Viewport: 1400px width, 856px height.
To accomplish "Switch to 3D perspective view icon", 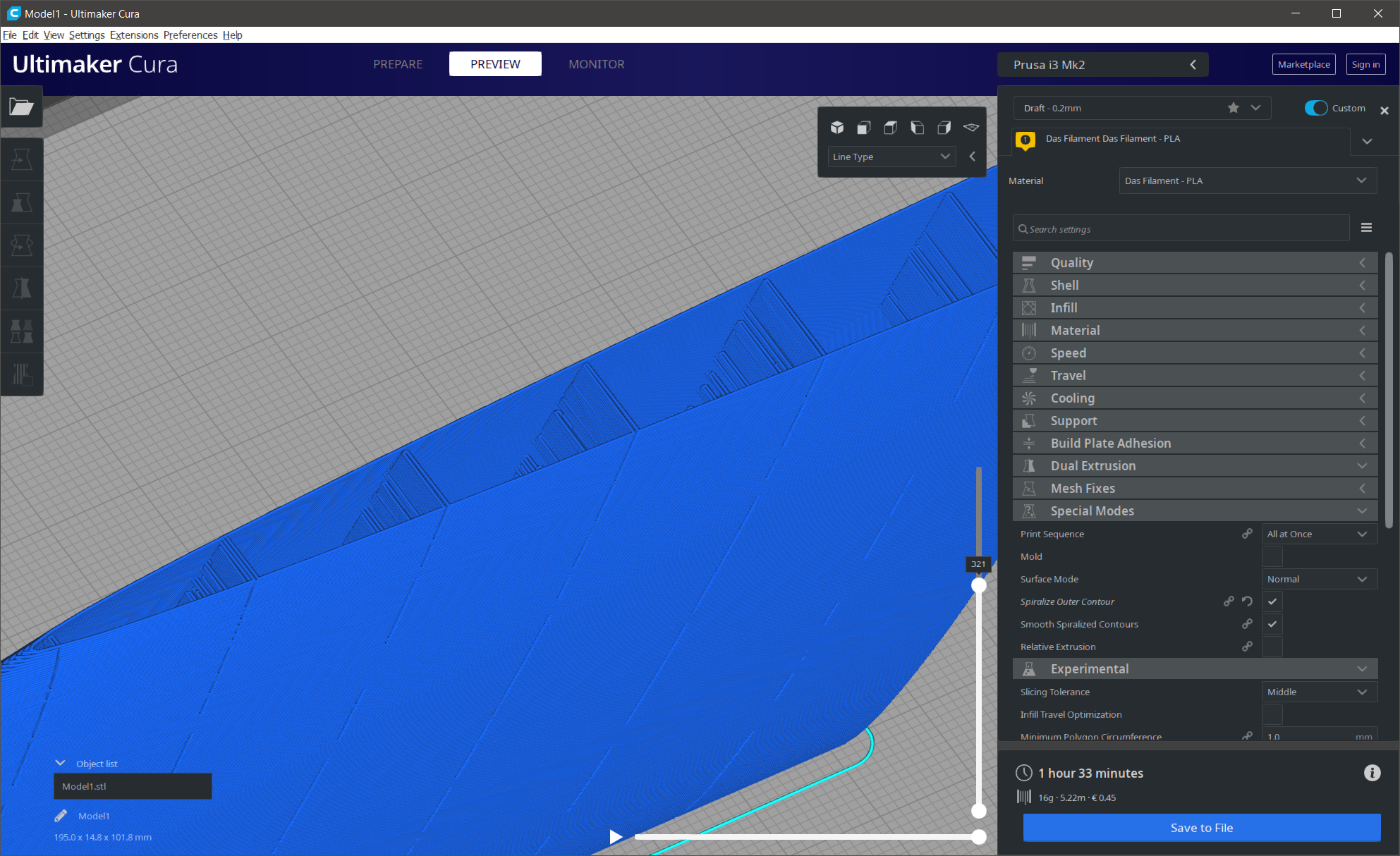I will (837, 128).
